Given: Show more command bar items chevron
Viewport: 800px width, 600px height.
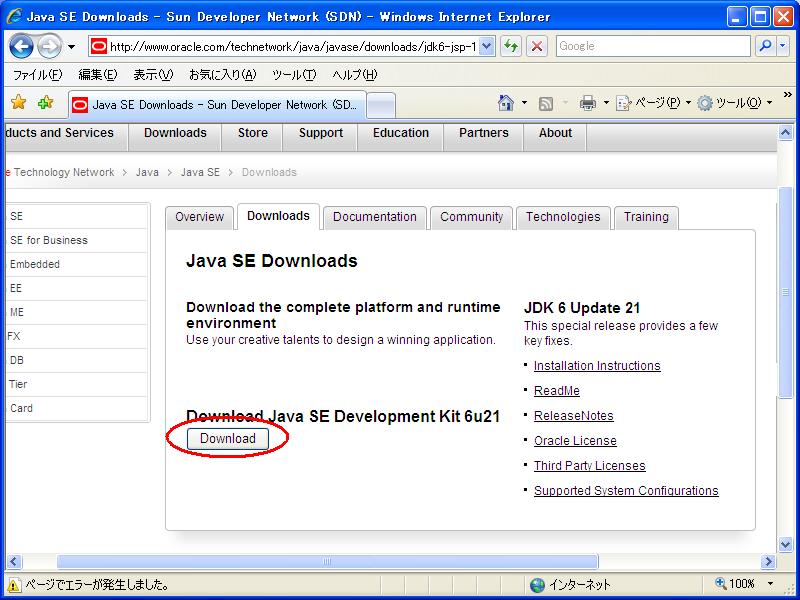Looking at the screenshot, I should (787, 95).
